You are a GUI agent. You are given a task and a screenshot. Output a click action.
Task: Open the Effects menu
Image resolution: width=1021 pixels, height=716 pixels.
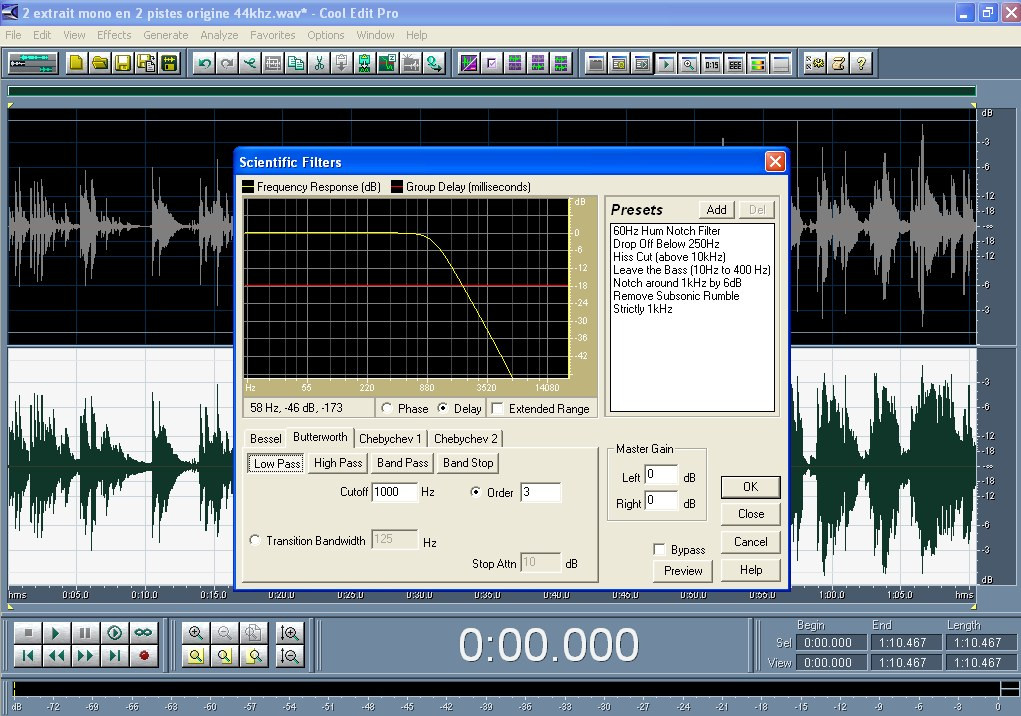click(x=114, y=35)
